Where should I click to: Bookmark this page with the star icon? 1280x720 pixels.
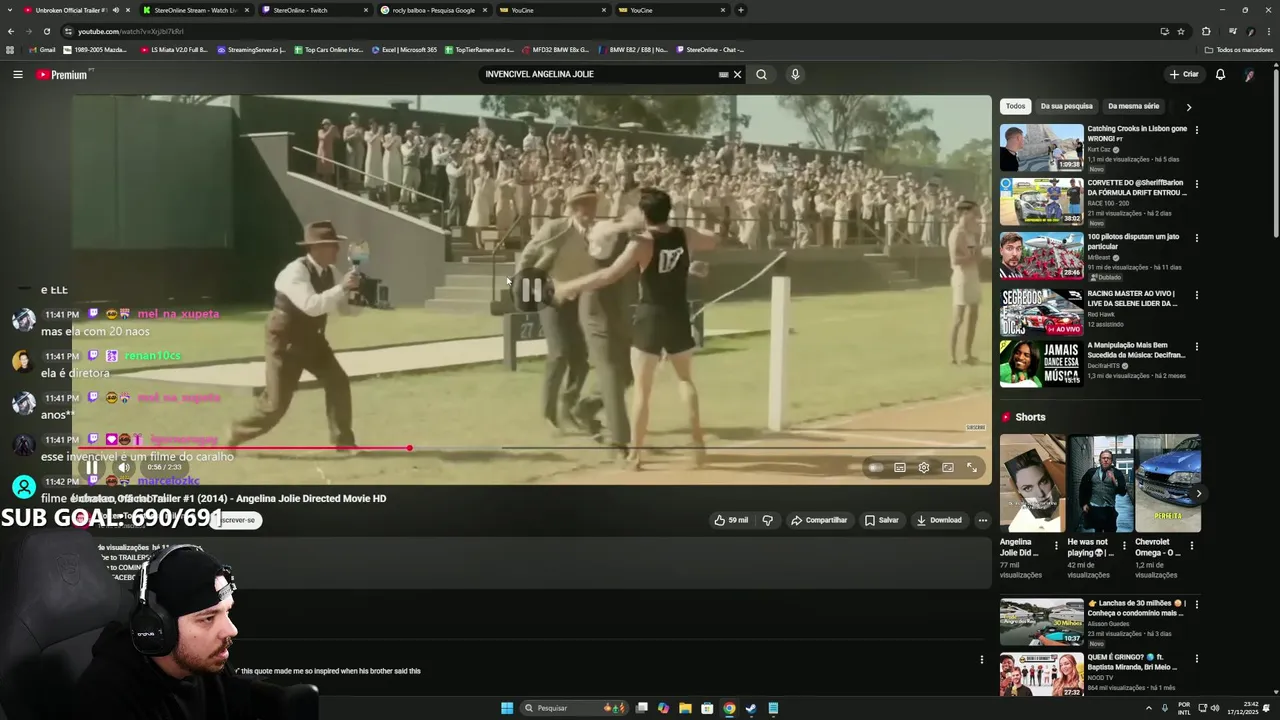[1180, 31]
